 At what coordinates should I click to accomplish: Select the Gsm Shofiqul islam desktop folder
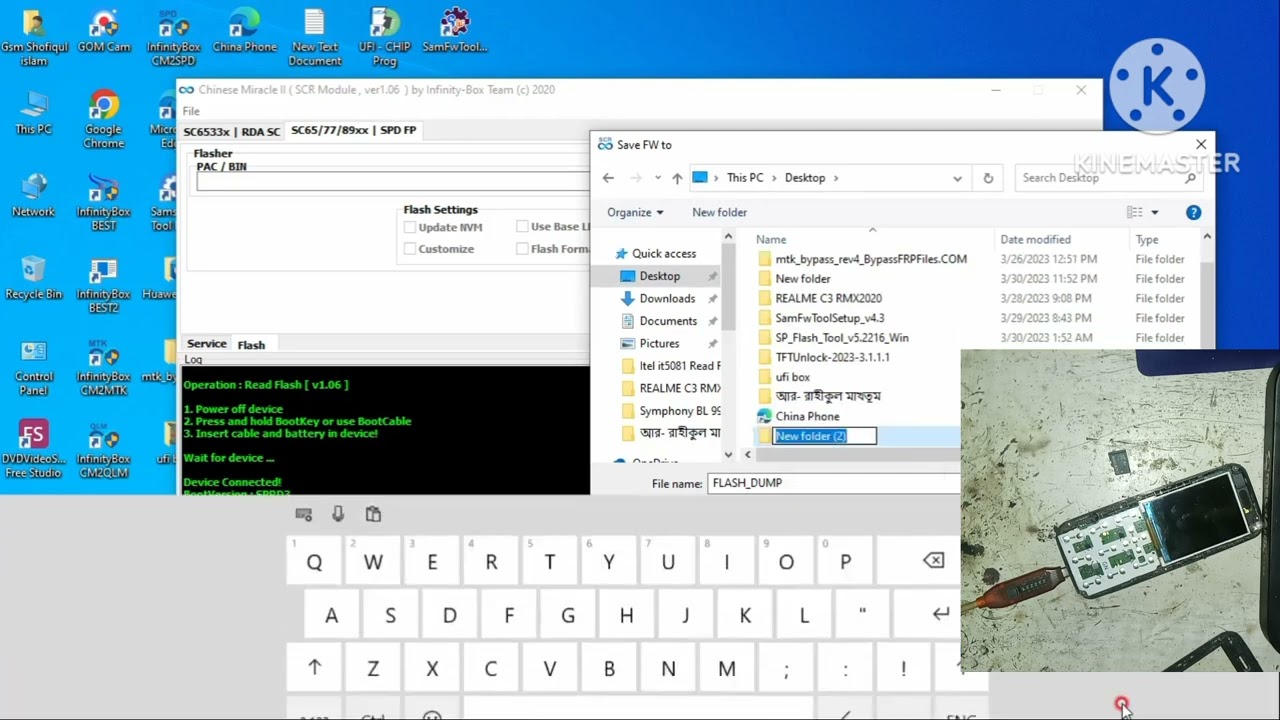34,38
